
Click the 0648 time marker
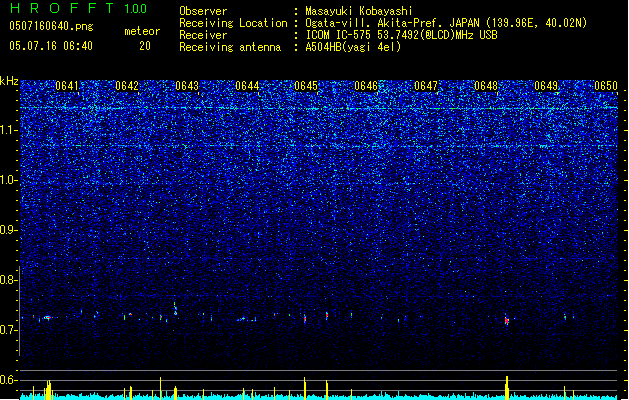(486, 86)
